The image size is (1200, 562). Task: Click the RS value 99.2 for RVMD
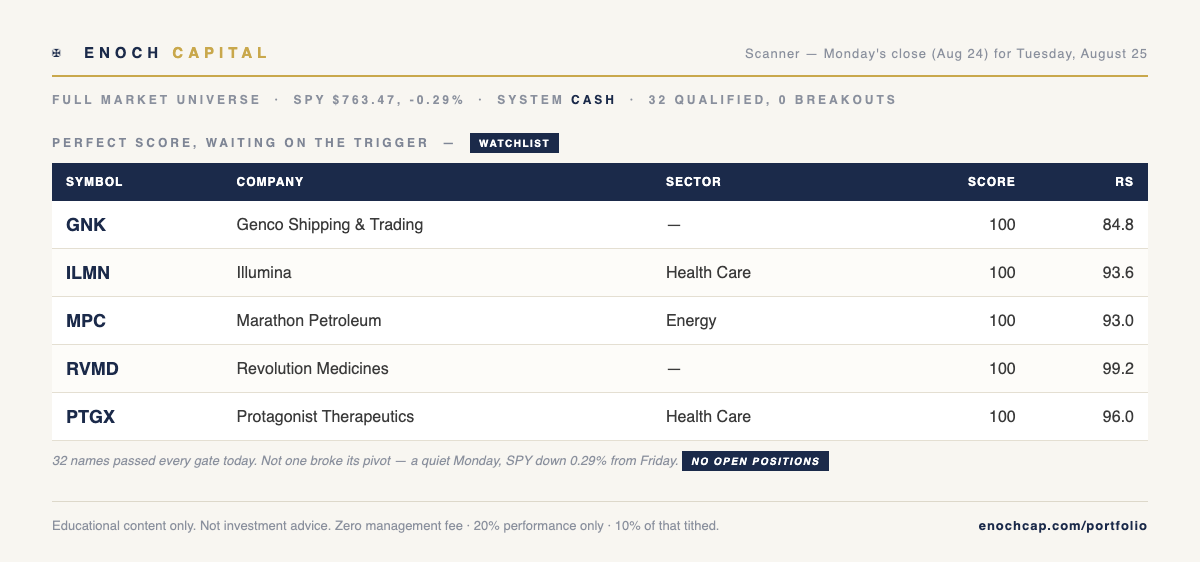coord(1118,369)
